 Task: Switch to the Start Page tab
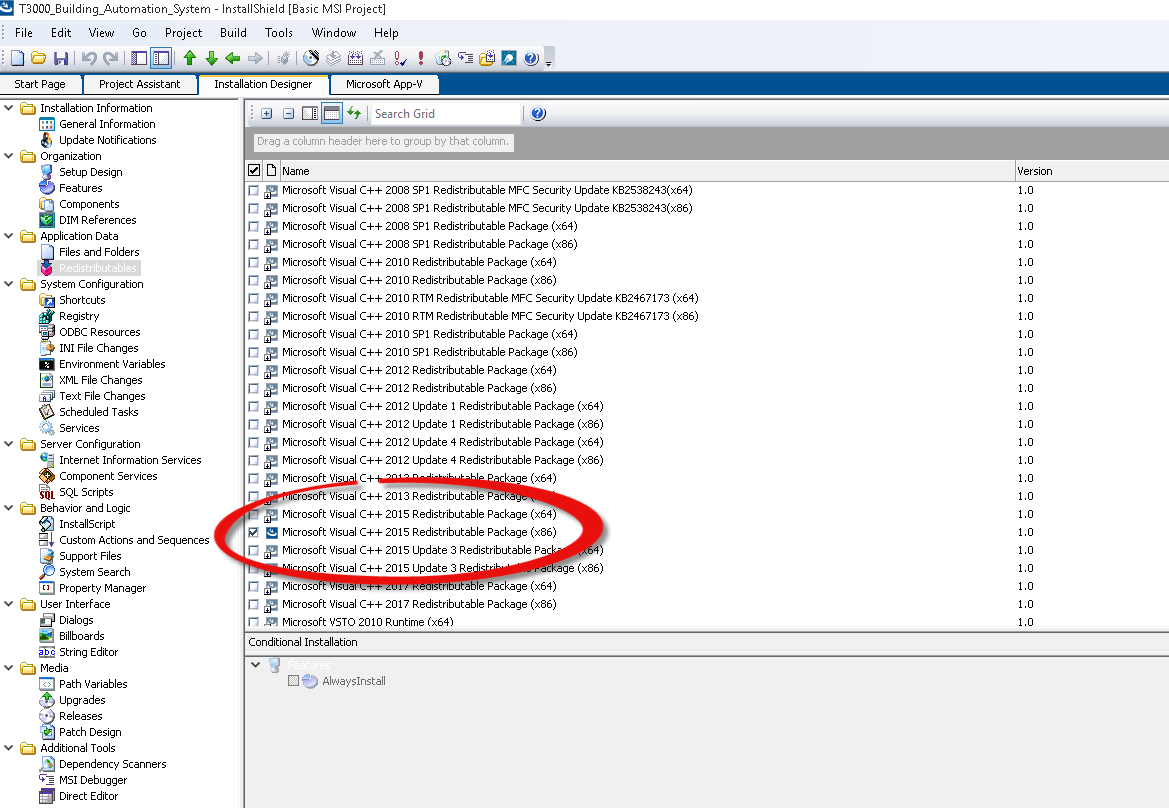pyautogui.click(x=40, y=84)
